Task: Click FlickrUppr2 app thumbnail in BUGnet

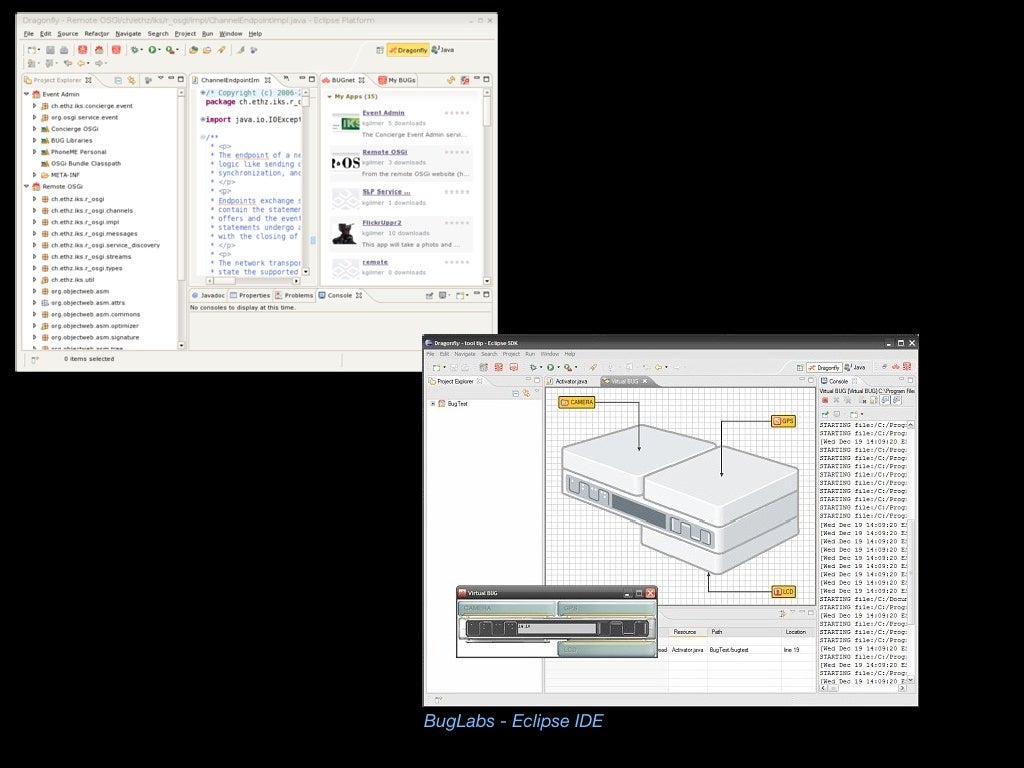Action: 345,233
